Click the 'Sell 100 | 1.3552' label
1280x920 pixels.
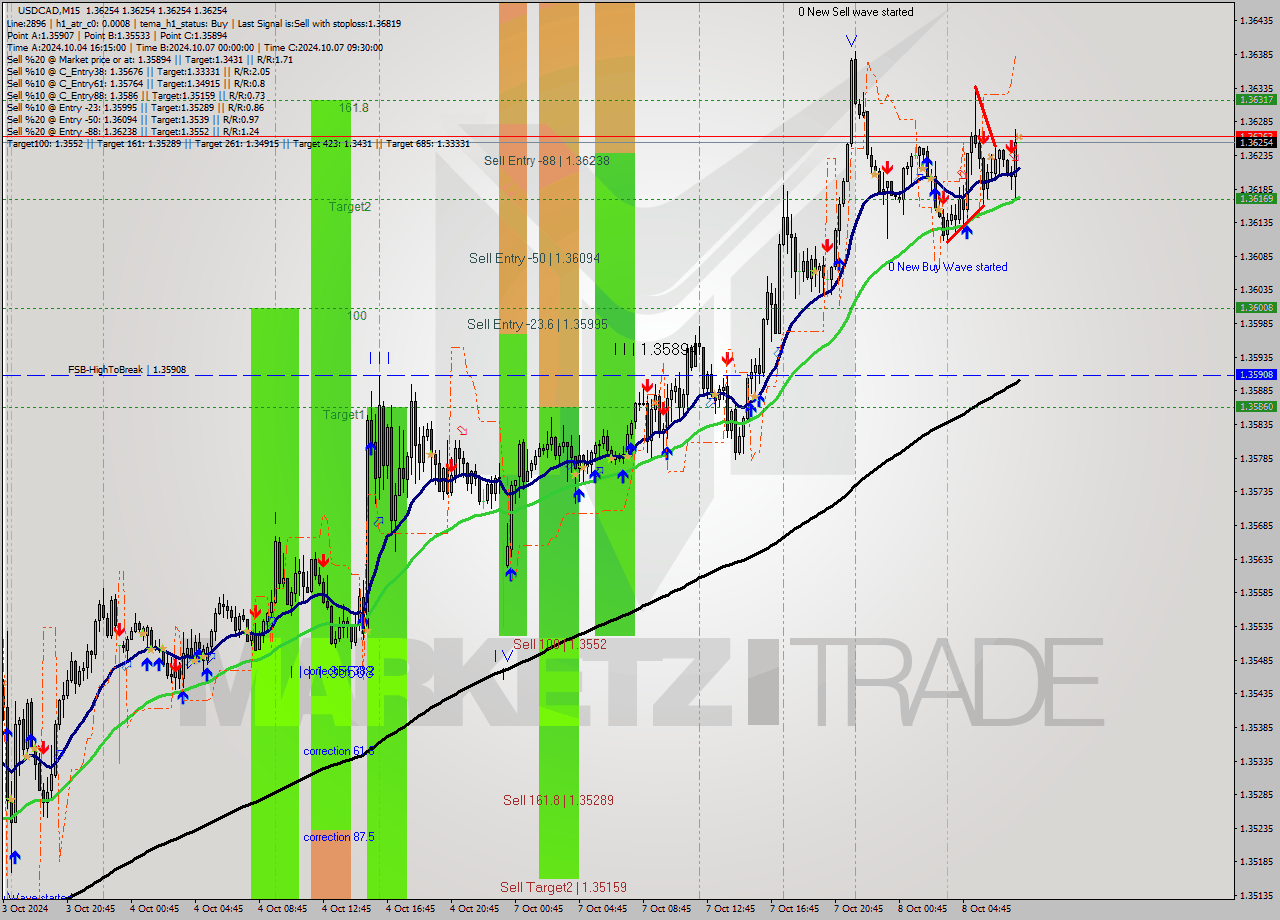pos(559,645)
